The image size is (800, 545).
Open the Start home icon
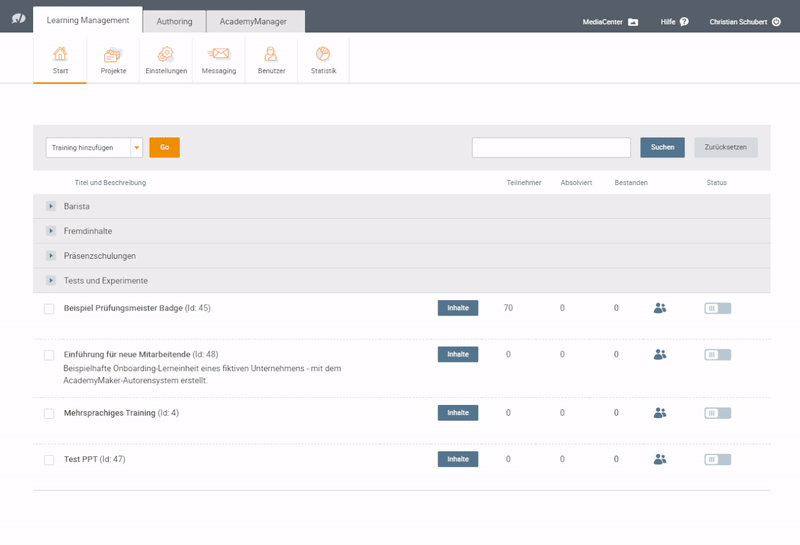pyautogui.click(x=60, y=54)
